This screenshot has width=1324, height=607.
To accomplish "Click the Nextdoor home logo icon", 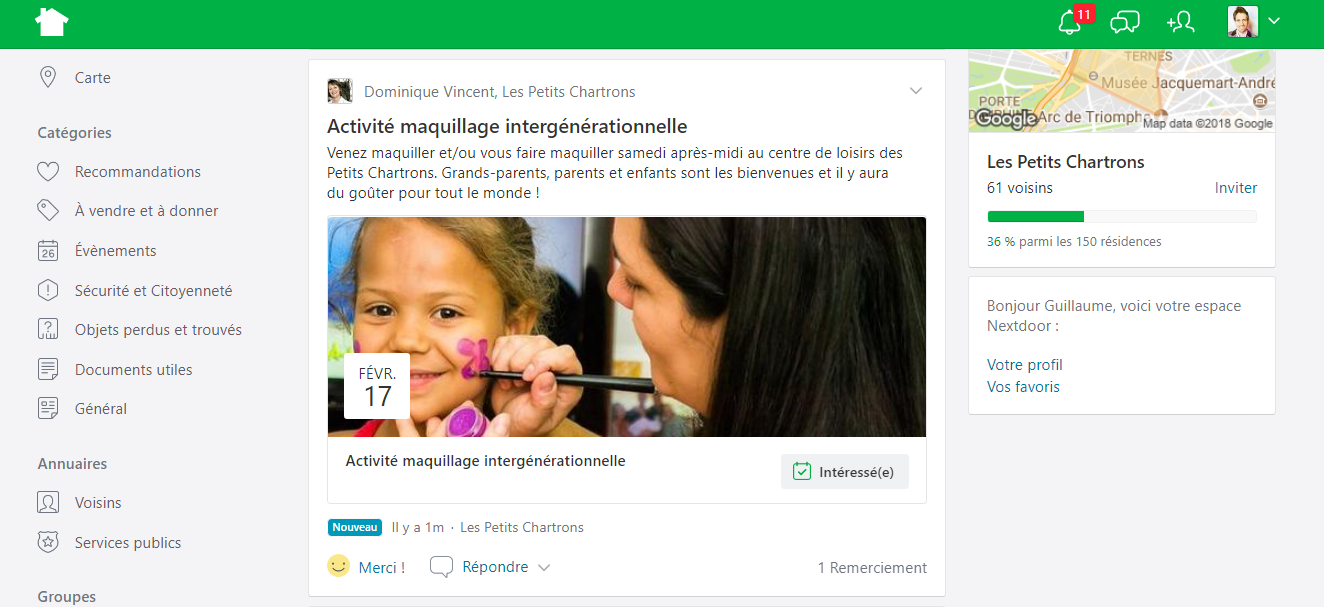I will [x=52, y=22].
